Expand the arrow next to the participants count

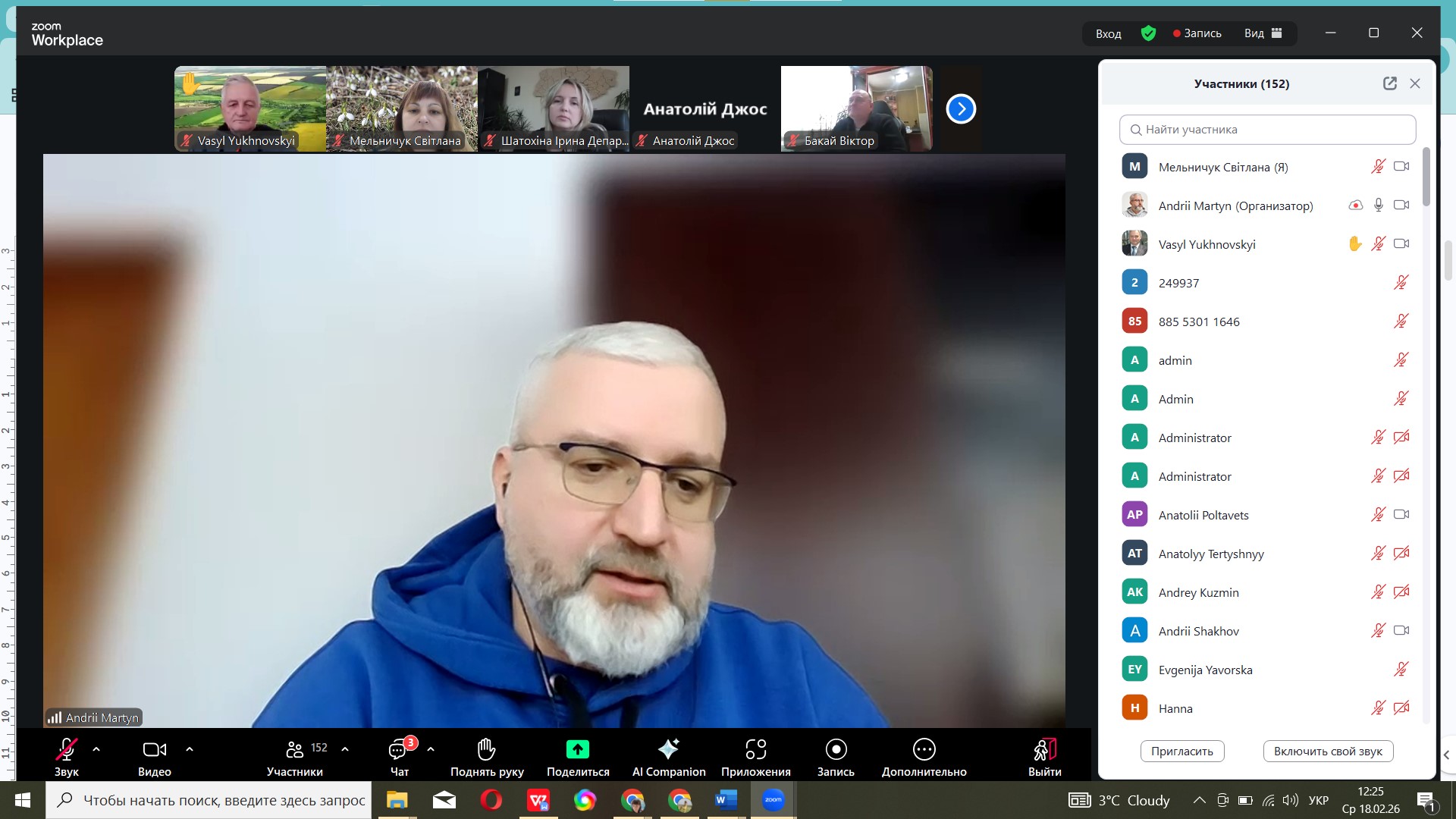345,749
